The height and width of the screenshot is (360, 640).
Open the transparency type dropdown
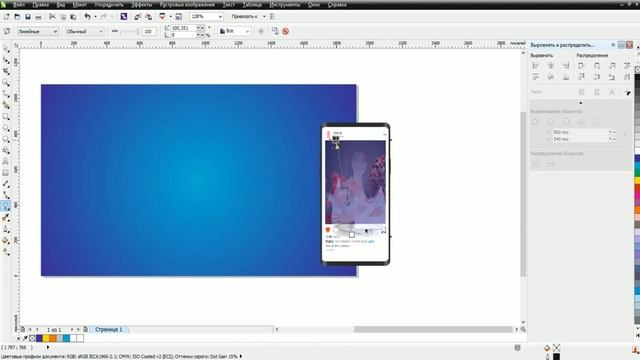(x=38, y=31)
